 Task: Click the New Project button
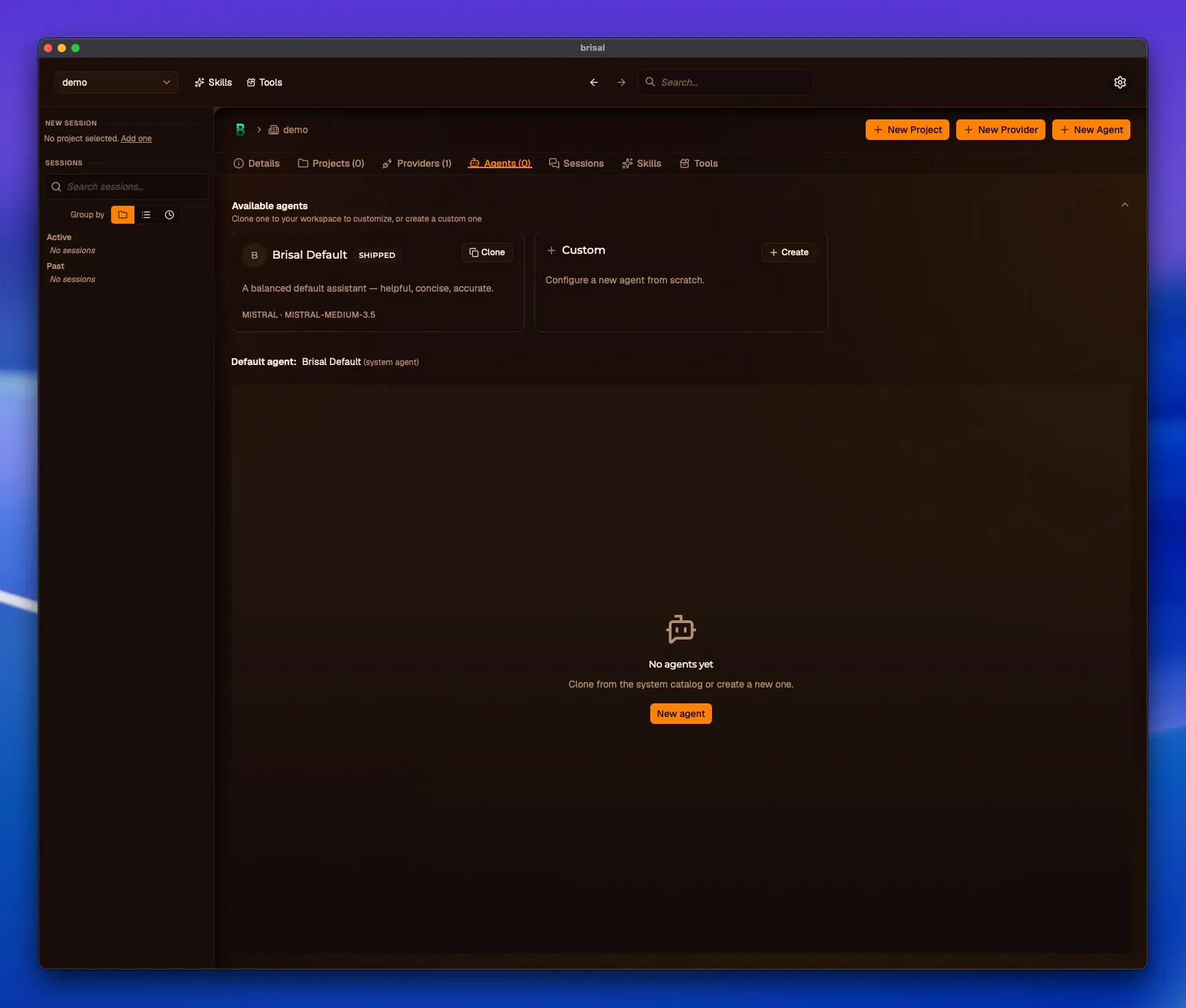[908, 130]
